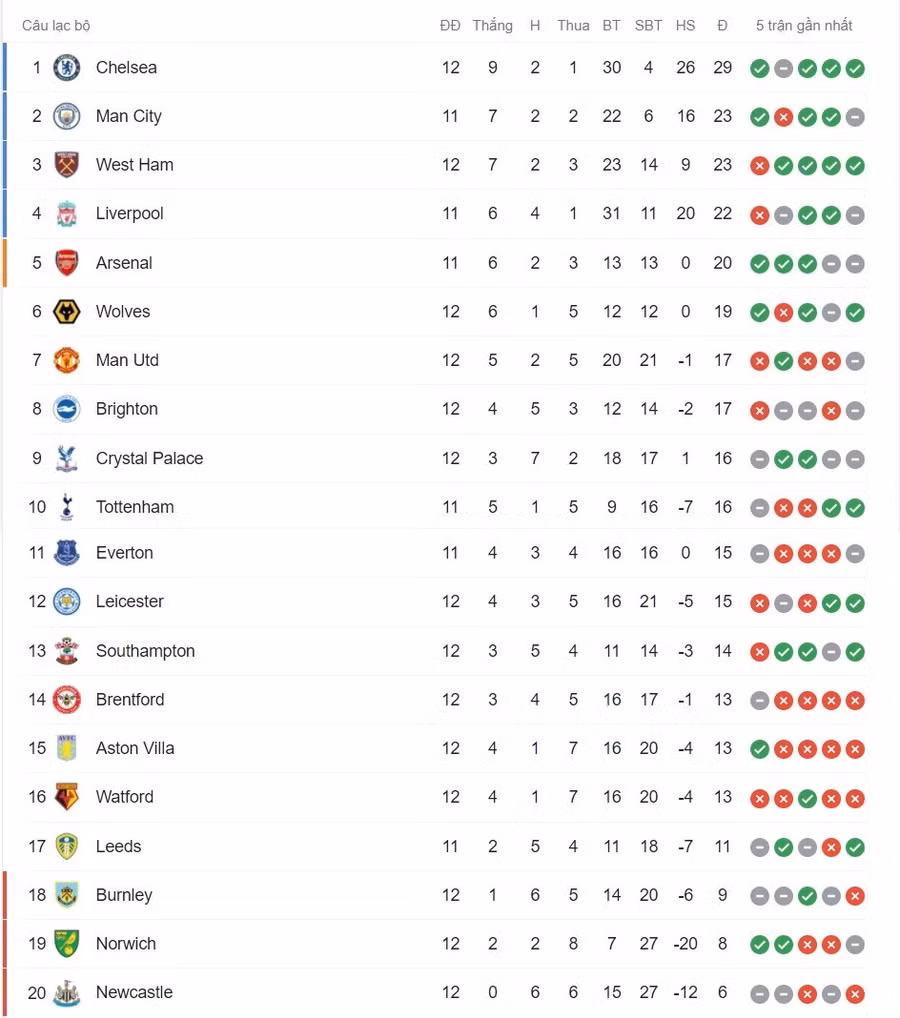Viewport: 900px width, 1018px height.
Task: Click the Newcastle crest icon
Action: pos(67,993)
